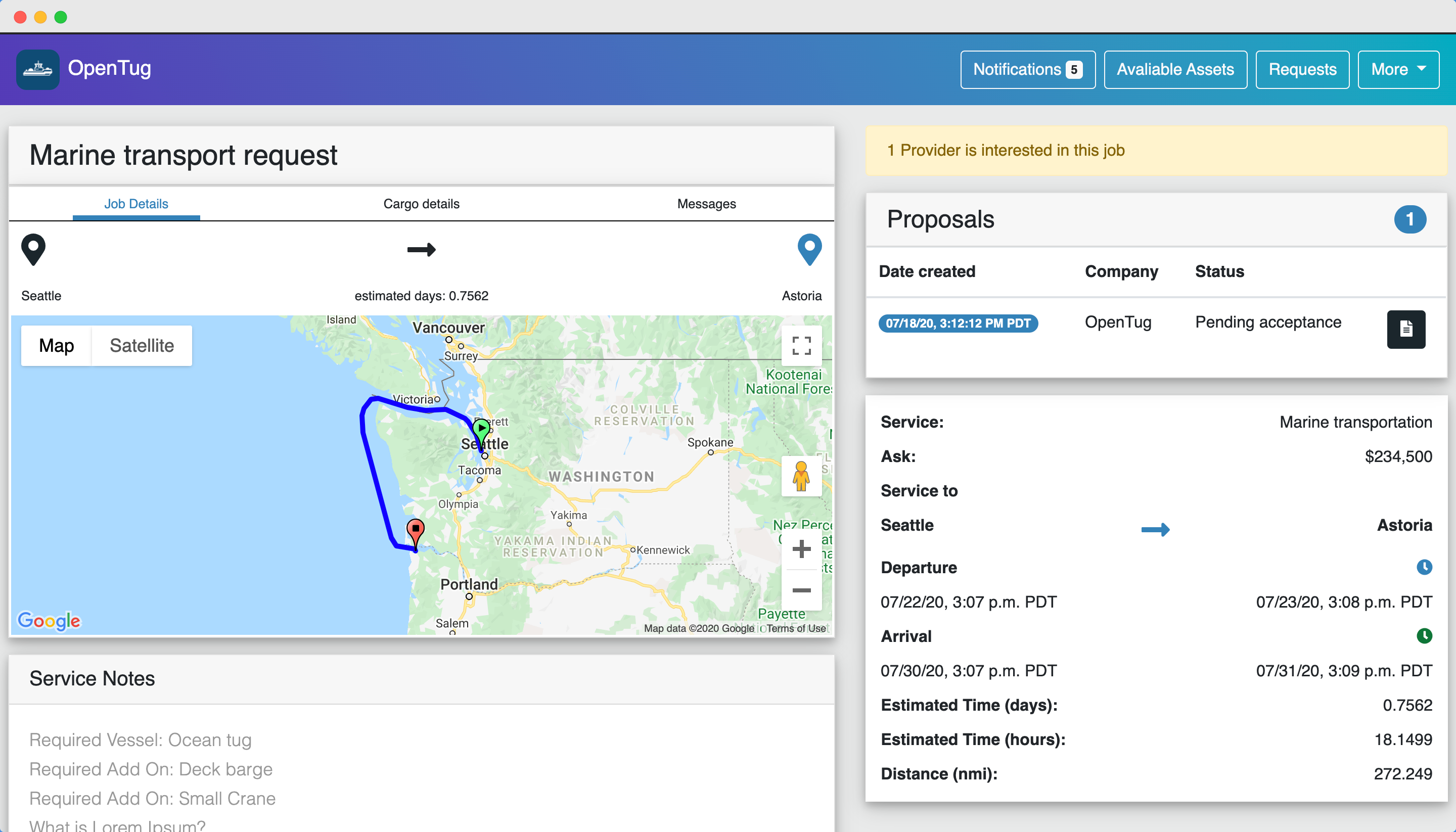The image size is (1456, 832).
Task: Click the Status column header
Action: pos(1219,271)
